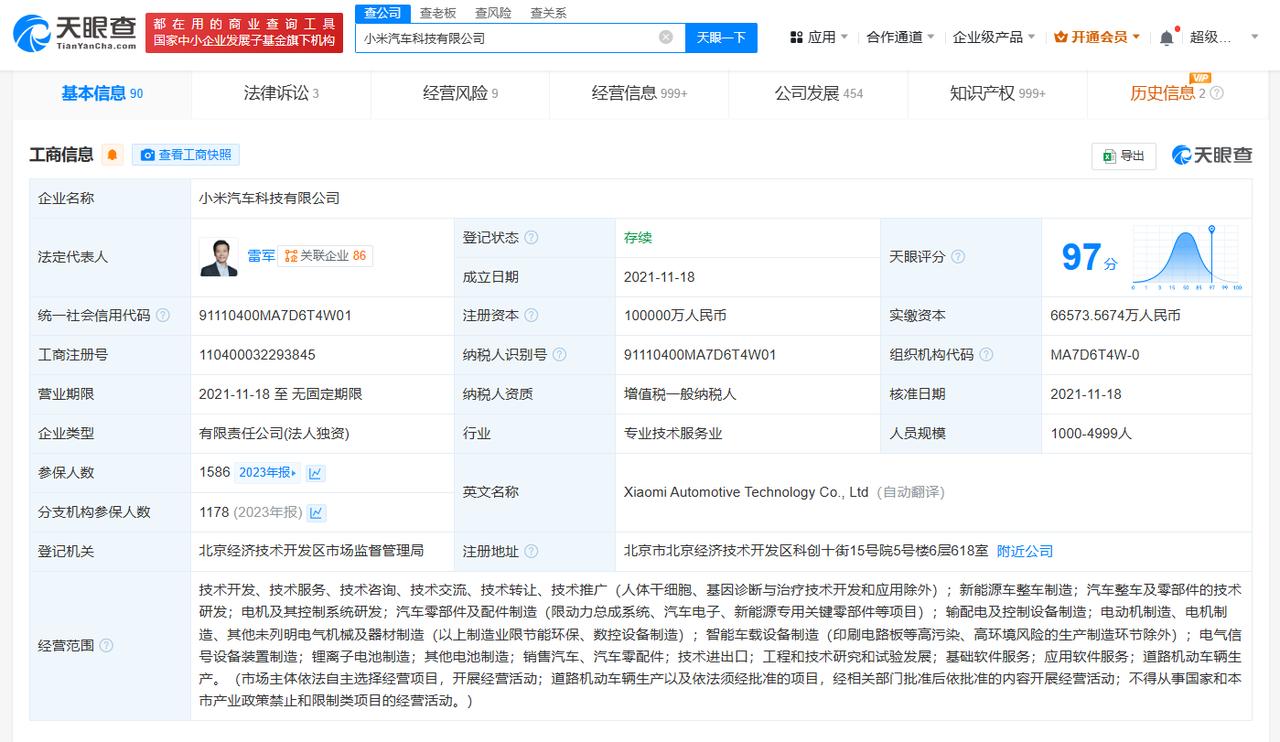The width and height of the screenshot is (1280, 742).
Task: Select the 公司发展 tab
Action: [818, 93]
